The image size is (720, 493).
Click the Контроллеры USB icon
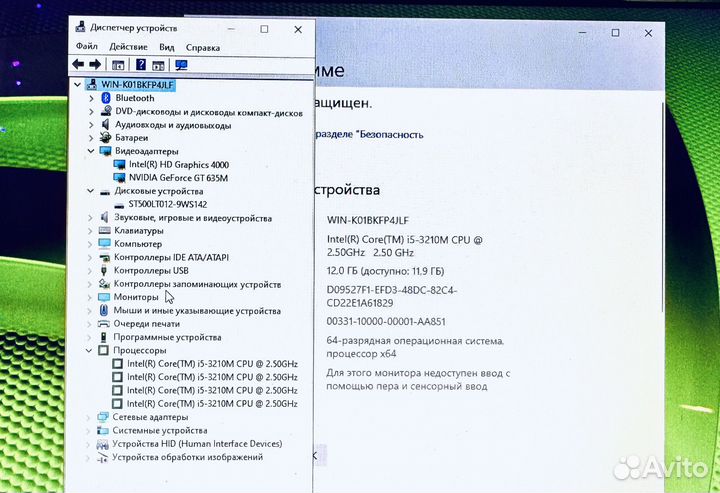tap(104, 270)
